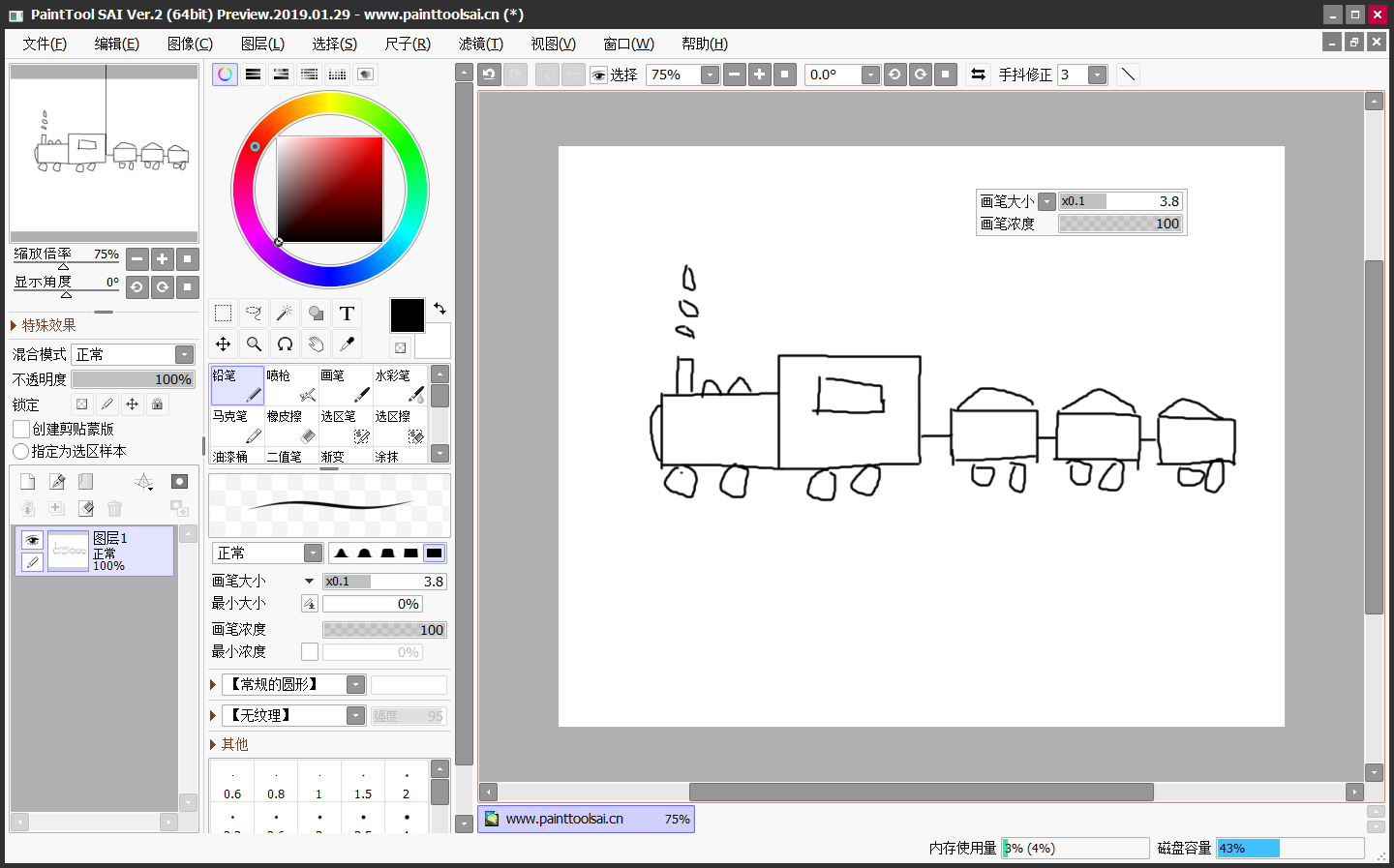Open the 手抖修正 stabilizer dropdown
1394x868 pixels.
coord(1097,75)
